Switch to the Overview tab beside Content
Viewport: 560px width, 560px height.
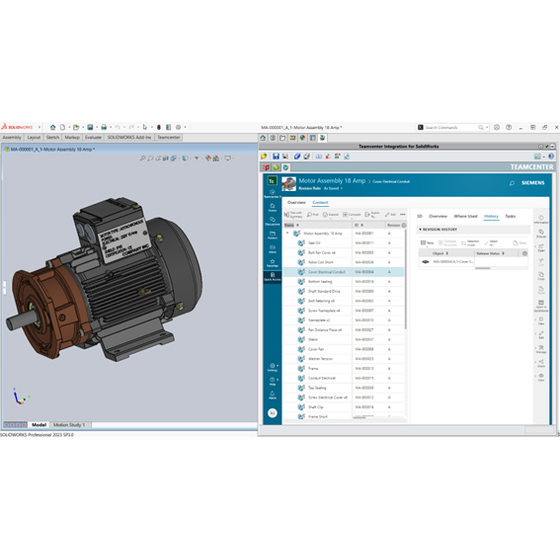tap(296, 202)
